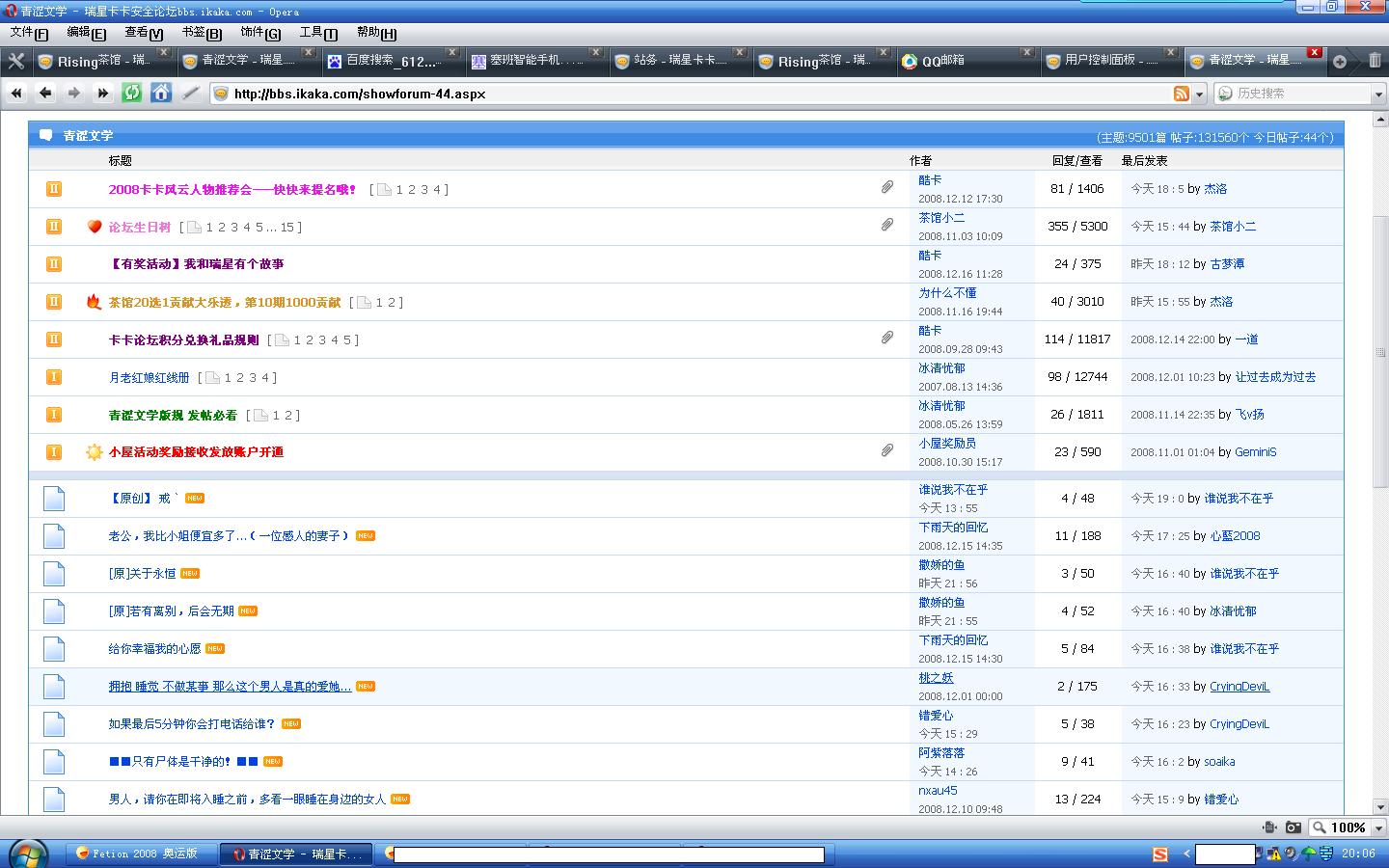
Task: Open the 编辑(E) menu
Action: [x=87, y=33]
